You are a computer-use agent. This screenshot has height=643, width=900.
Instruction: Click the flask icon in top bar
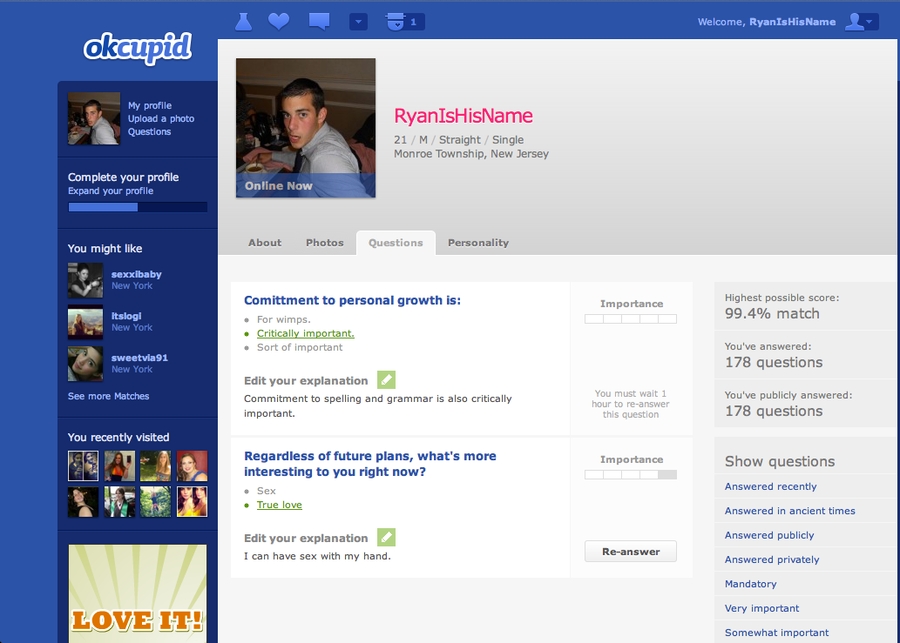click(x=243, y=21)
